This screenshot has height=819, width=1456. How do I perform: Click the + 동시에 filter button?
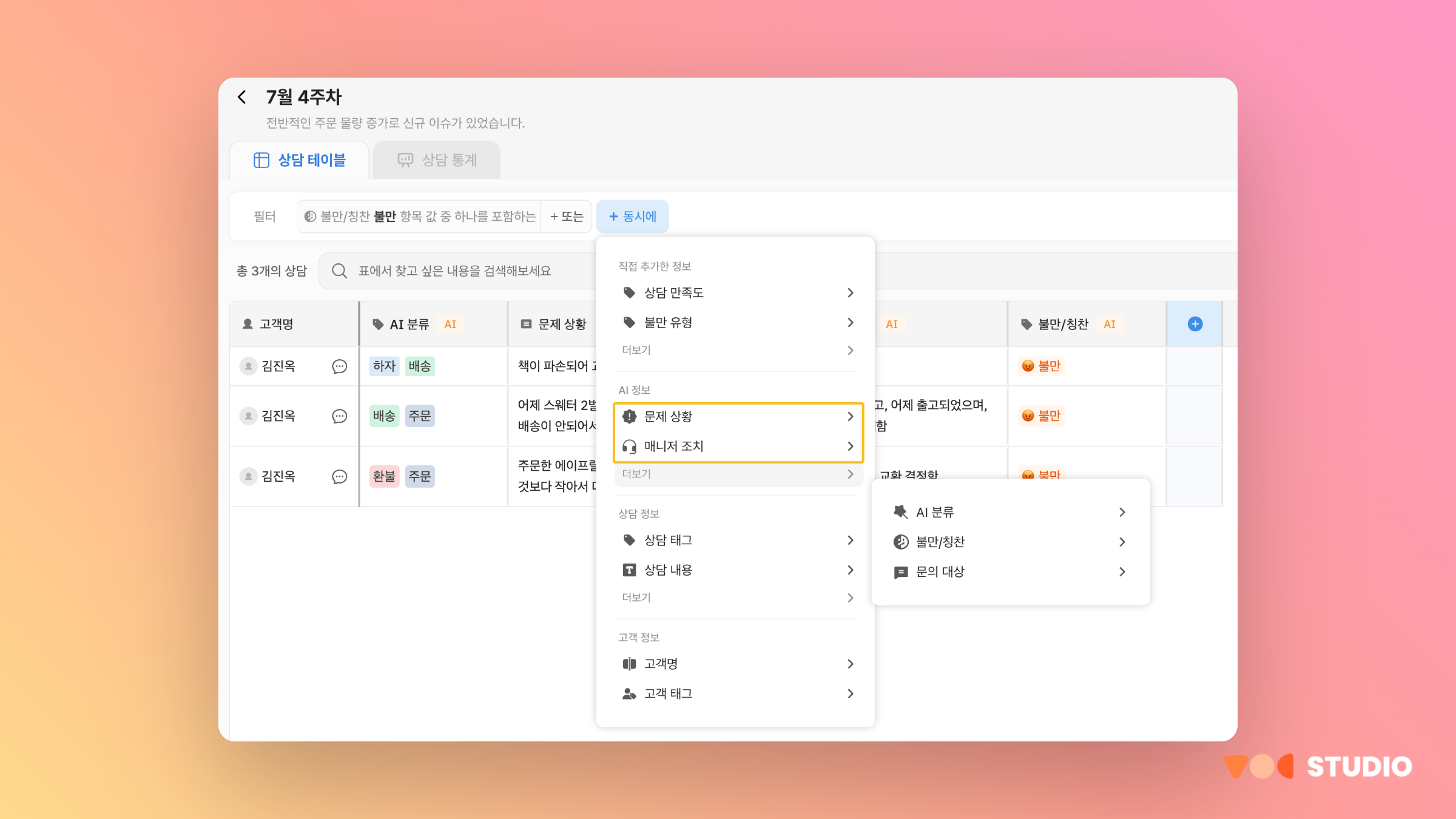(x=632, y=217)
